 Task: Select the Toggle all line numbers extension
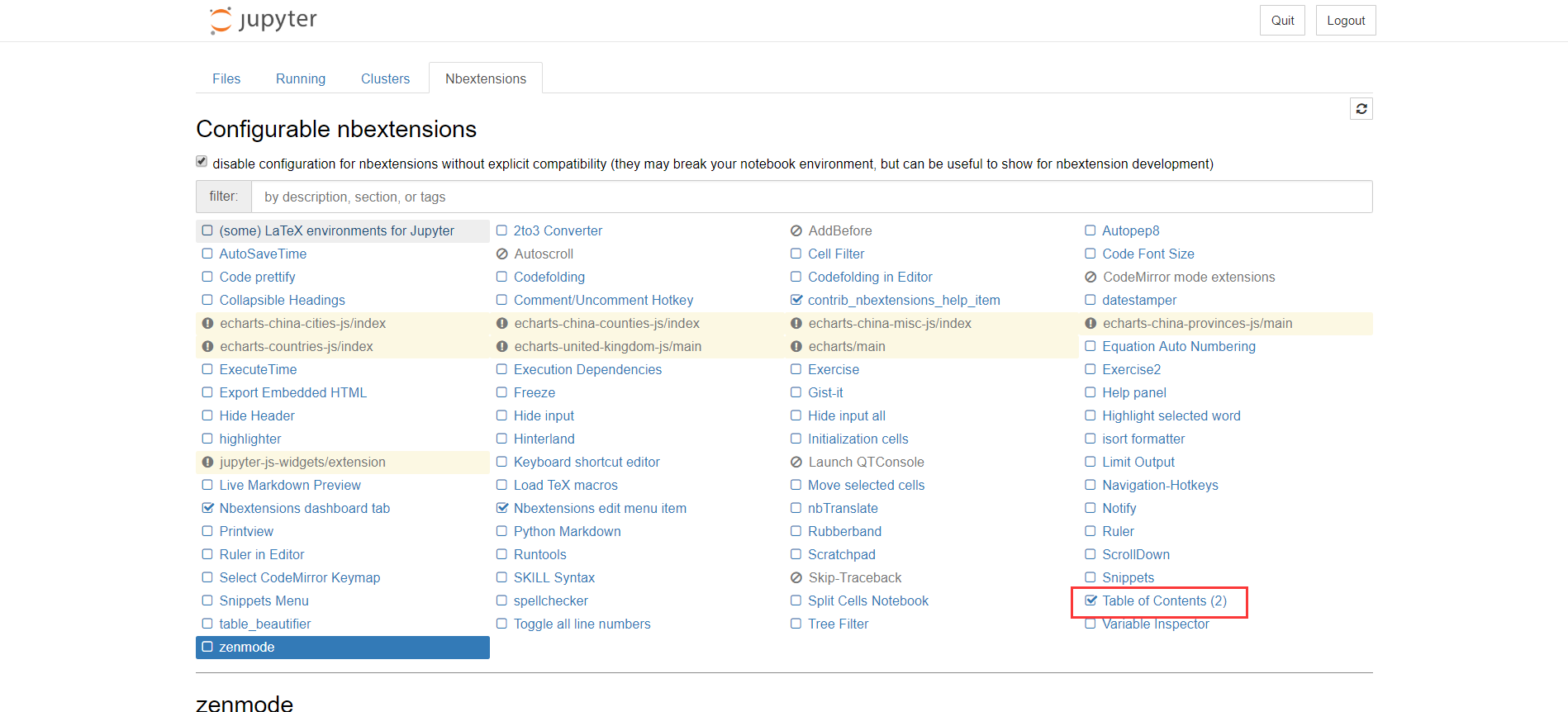[x=582, y=624]
